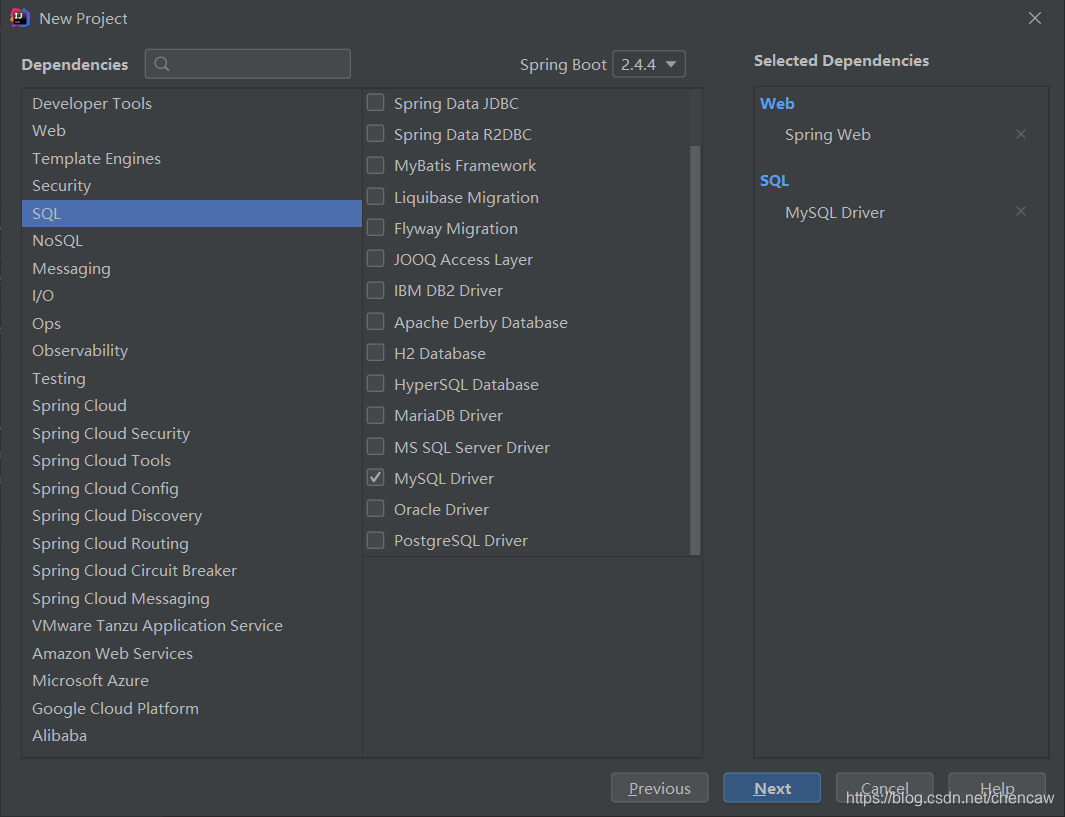Select Microsoft Azure category

(x=192, y=680)
